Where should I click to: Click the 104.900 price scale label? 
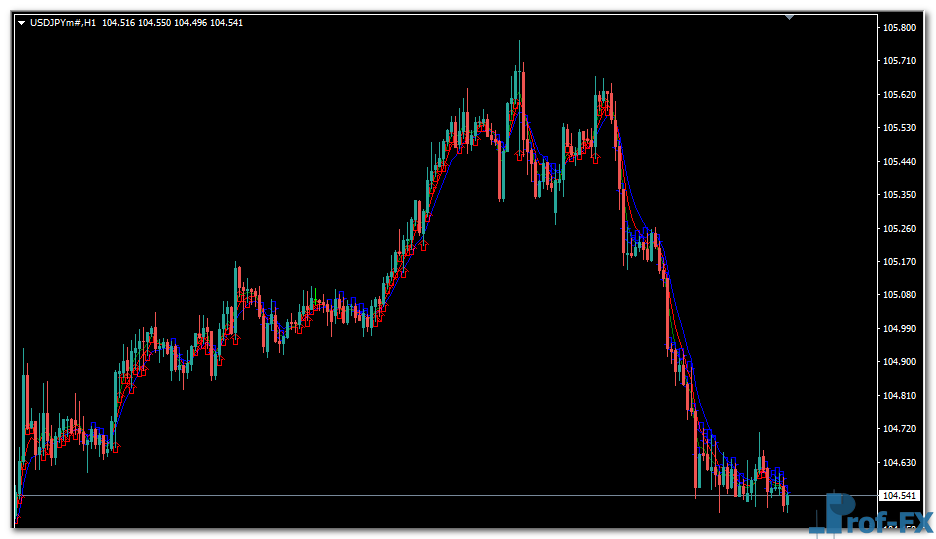[900, 362]
